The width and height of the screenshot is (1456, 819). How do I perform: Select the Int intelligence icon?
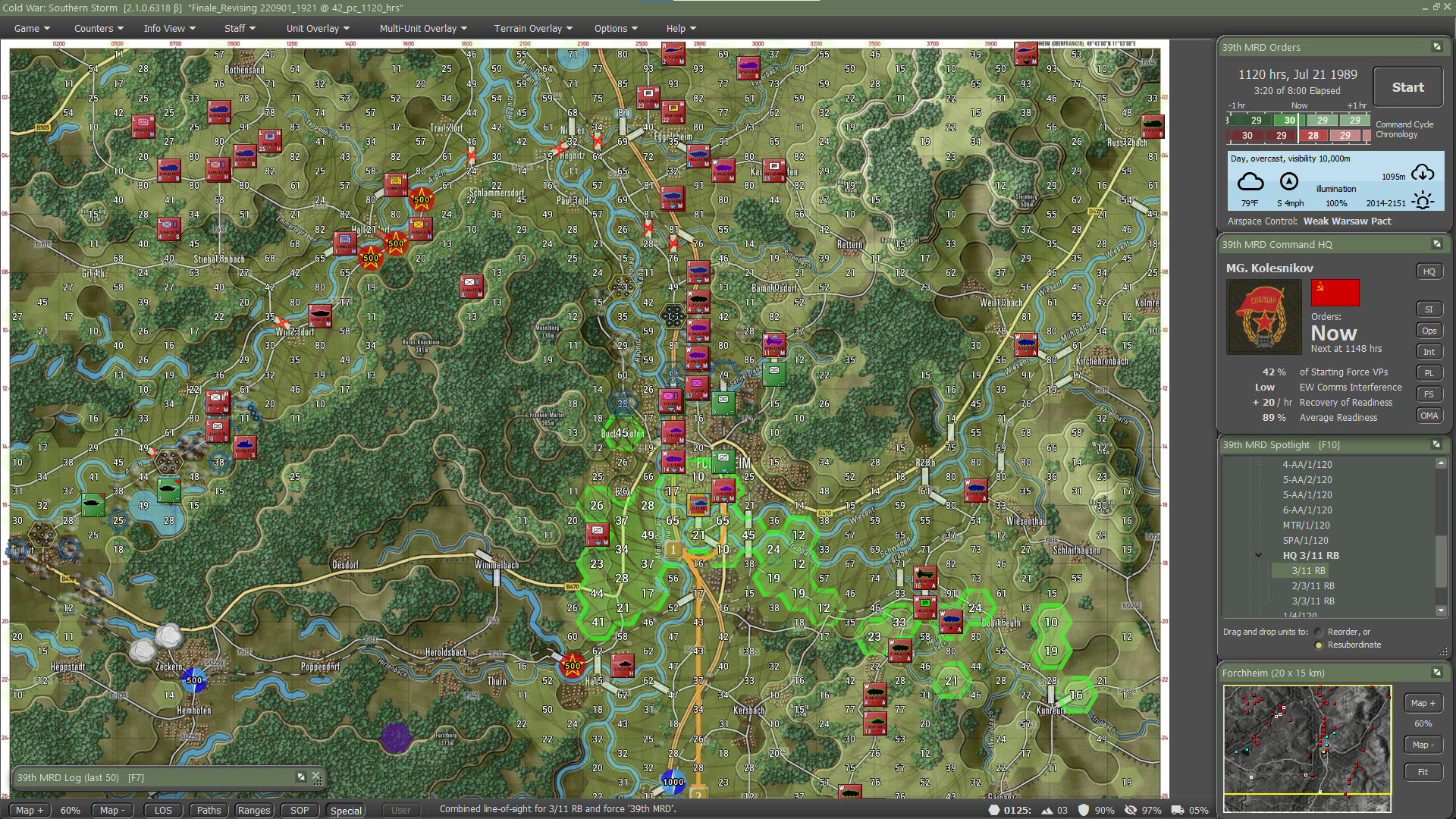click(x=1429, y=351)
